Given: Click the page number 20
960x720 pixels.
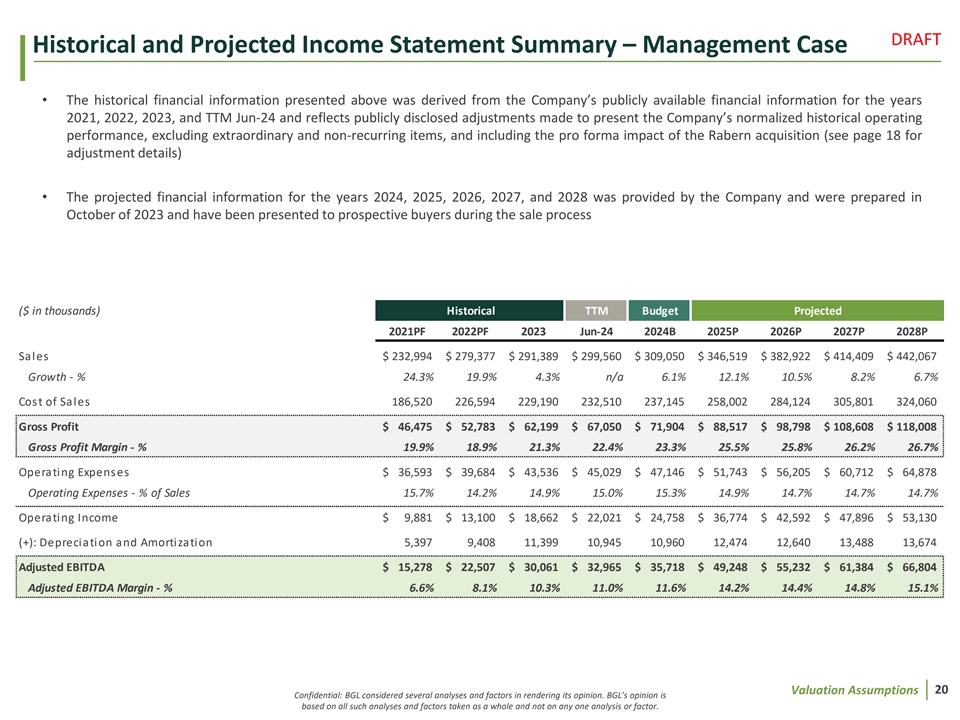Looking at the screenshot, I should [941, 689].
